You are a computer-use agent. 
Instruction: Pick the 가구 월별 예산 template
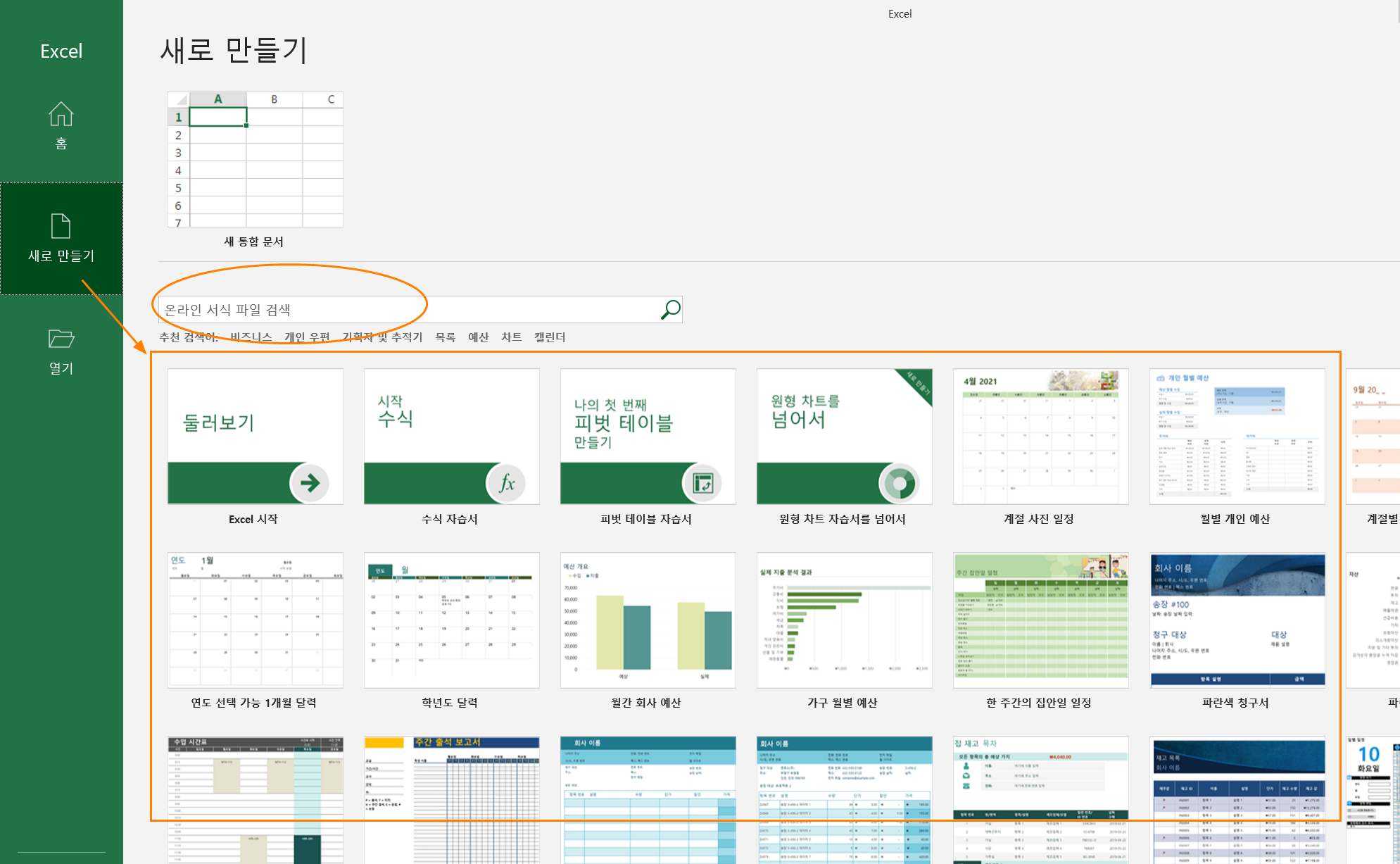pyautogui.click(x=844, y=620)
